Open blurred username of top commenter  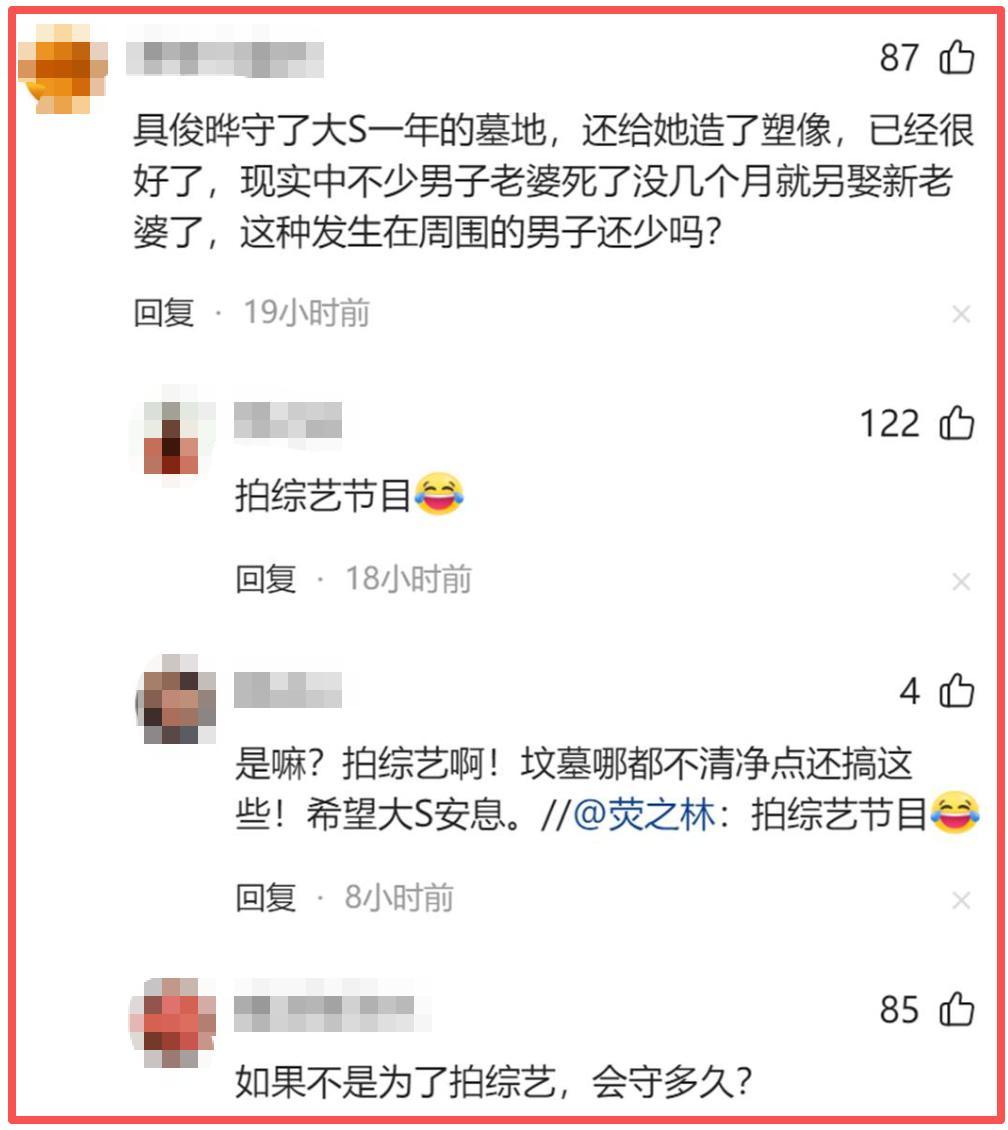coord(225,59)
